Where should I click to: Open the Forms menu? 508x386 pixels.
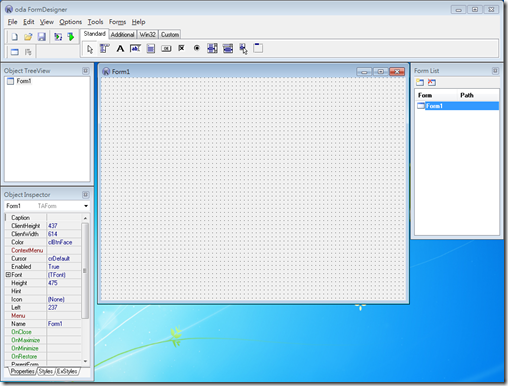click(117, 22)
